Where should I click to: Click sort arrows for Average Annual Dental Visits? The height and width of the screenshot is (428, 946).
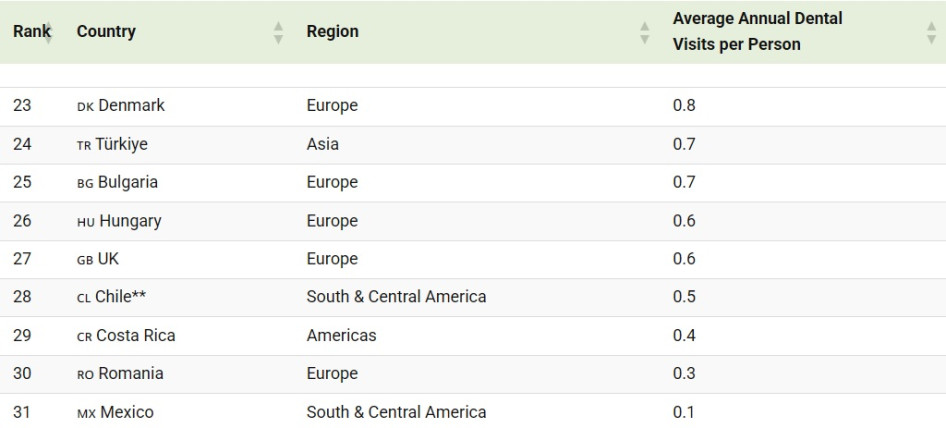[x=931, y=32]
